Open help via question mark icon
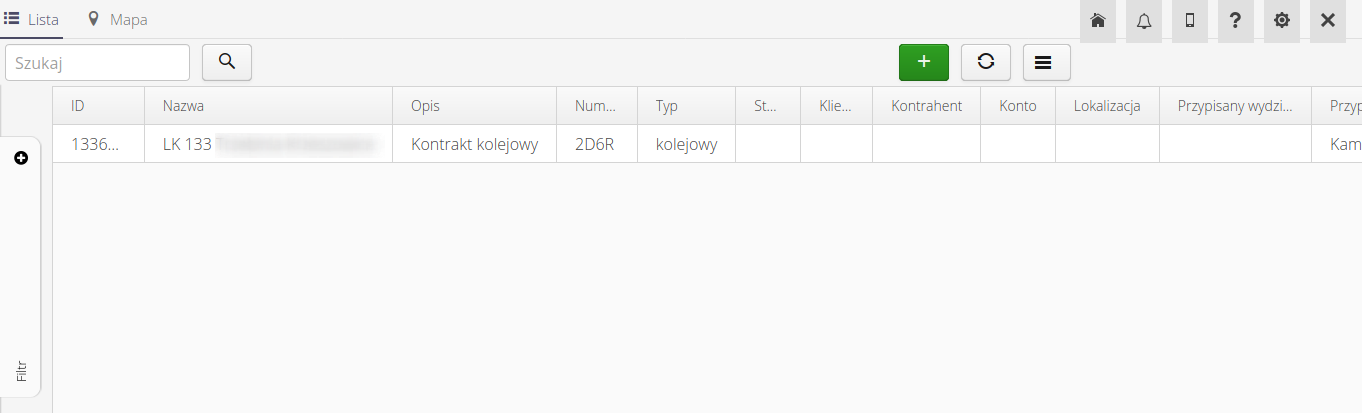 pyautogui.click(x=1236, y=21)
